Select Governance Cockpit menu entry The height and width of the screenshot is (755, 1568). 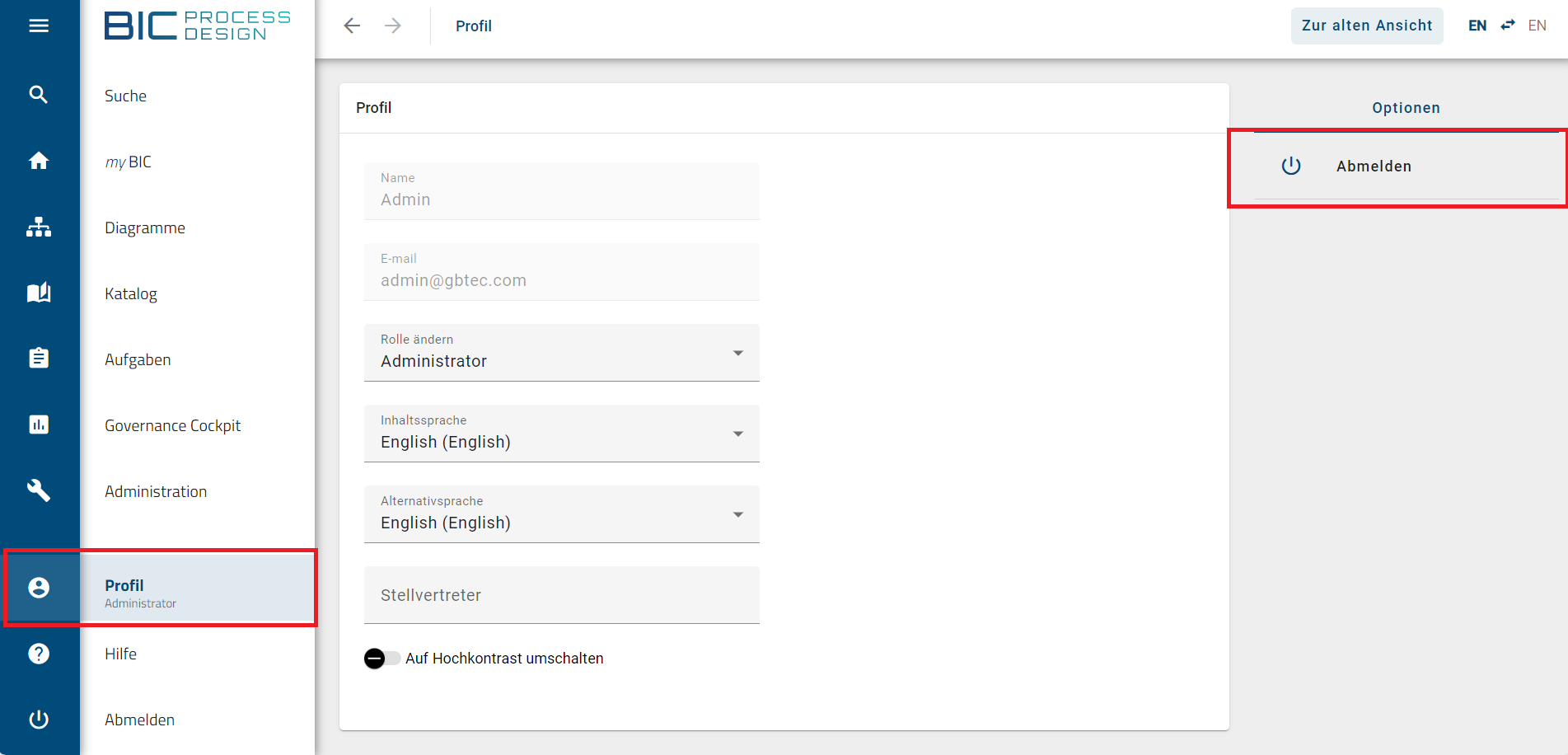(x=173, y=426)
